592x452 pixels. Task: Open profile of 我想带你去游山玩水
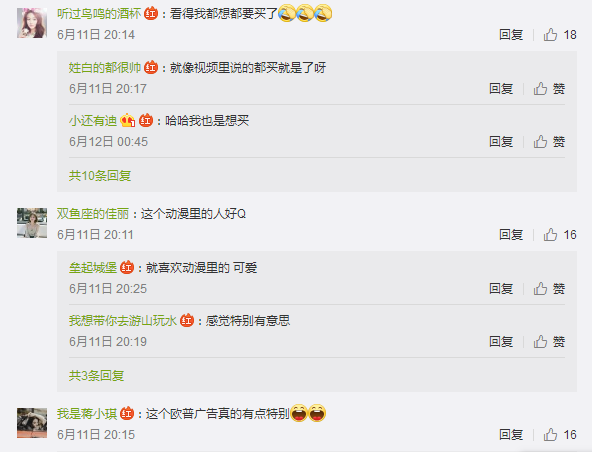tap(123, 321)
